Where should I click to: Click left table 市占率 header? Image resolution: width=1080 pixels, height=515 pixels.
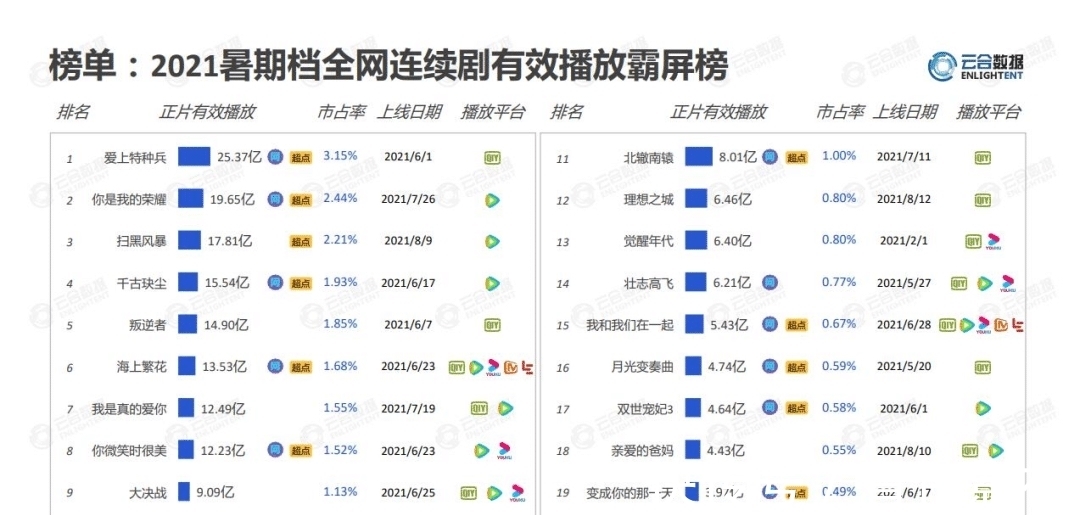click(x=342, y=112)
